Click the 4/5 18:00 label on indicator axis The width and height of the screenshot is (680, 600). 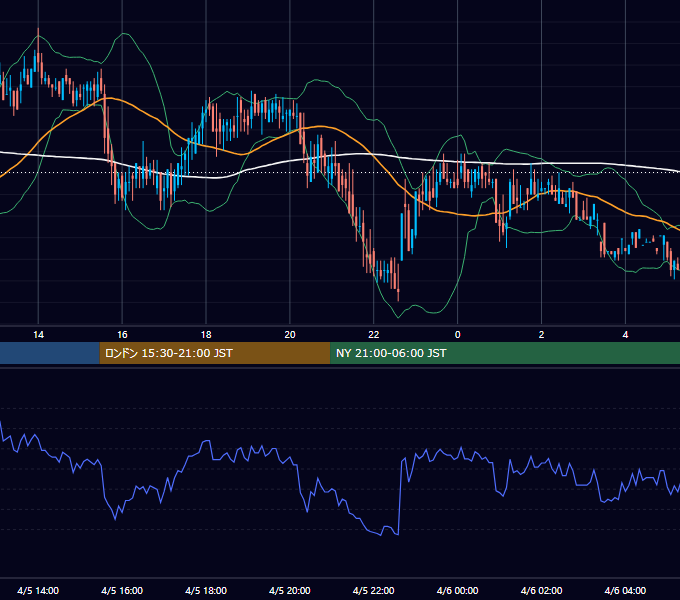click(206, 590)
